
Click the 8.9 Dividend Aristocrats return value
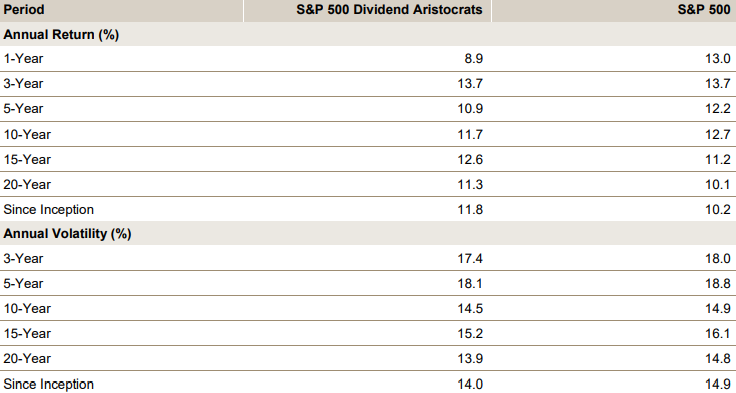(x=473, y=59)
